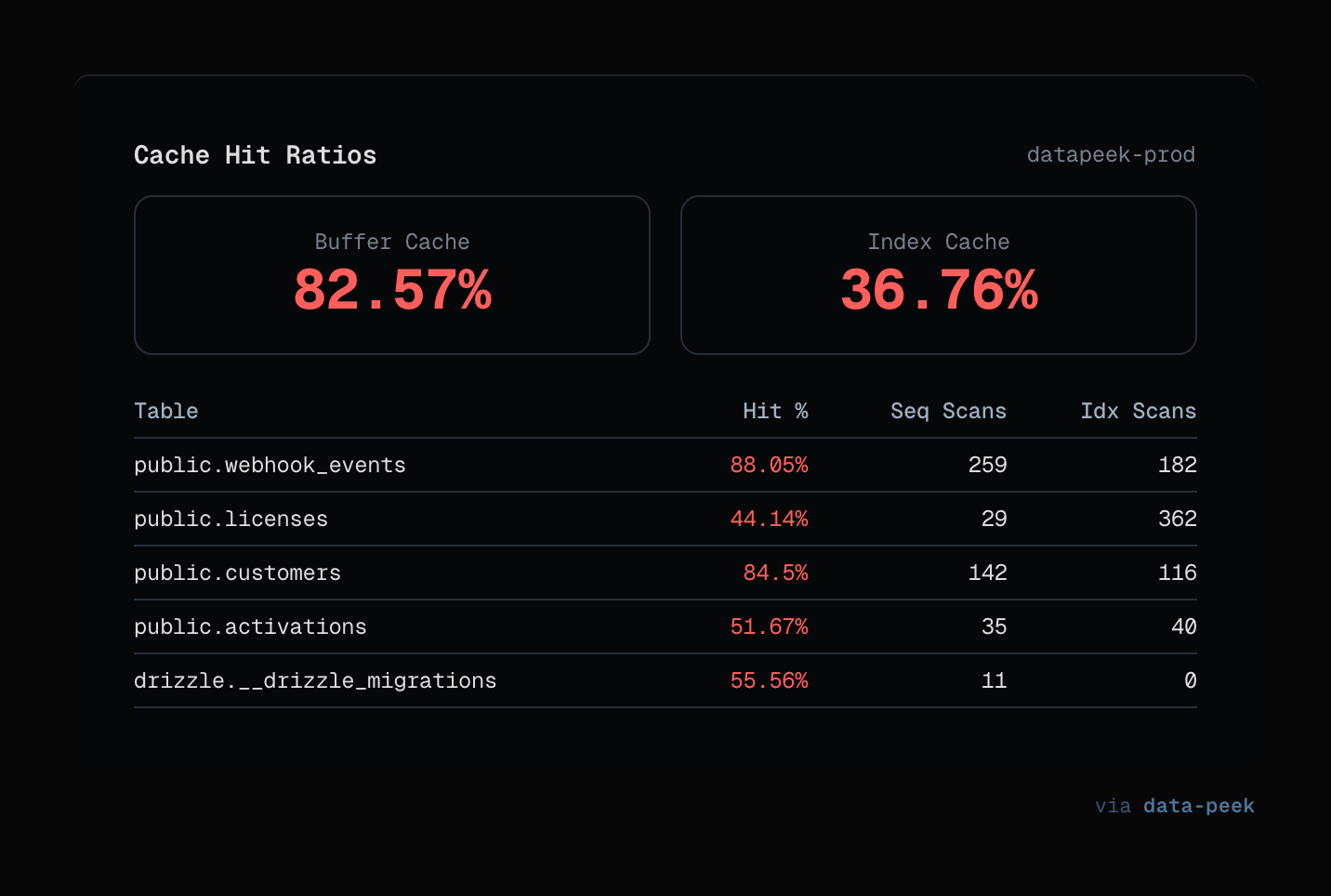The image size is (1331, 896).
Task: Open the public.customers table entry
Action: coord(237,573)
